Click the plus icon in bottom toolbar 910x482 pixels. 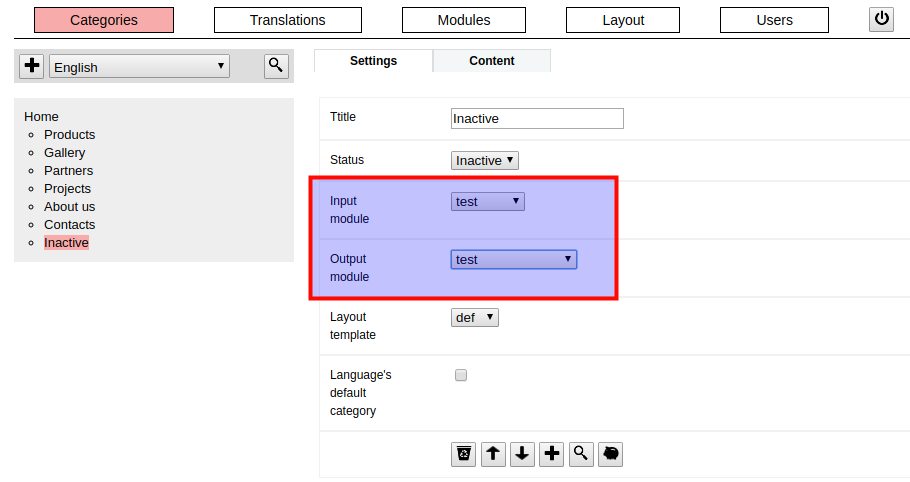552,454
